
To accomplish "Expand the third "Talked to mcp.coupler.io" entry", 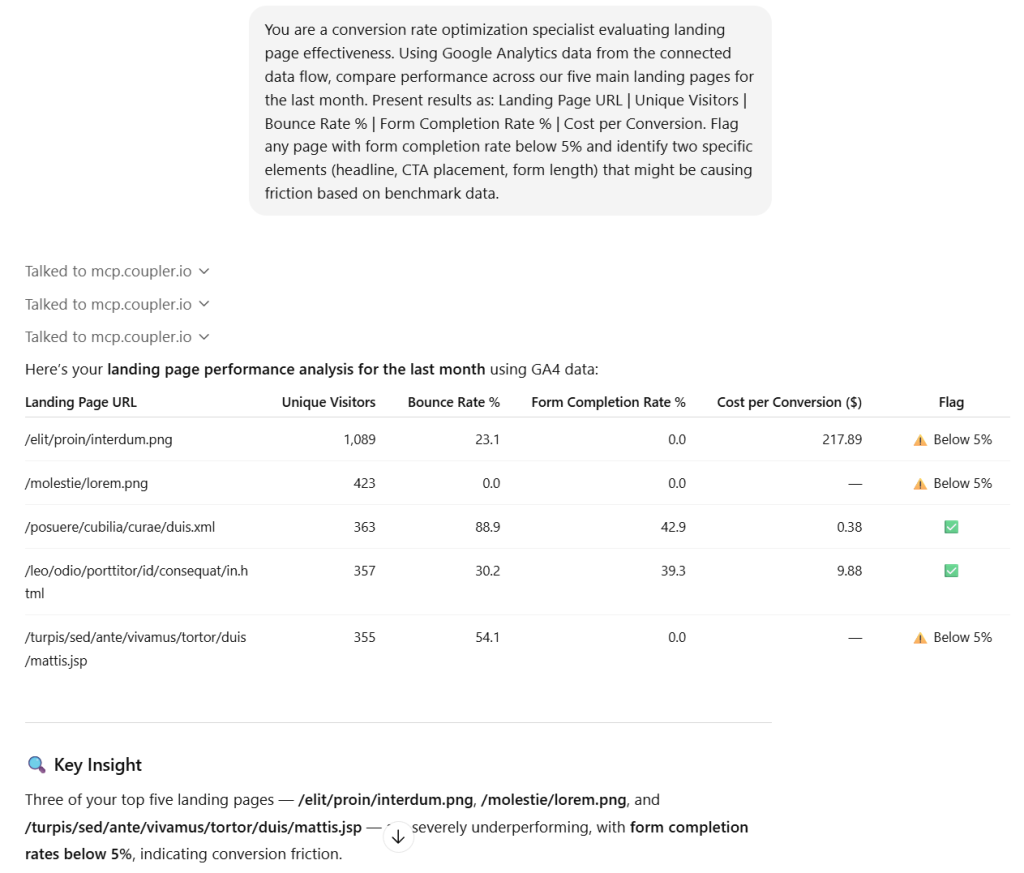I will click(x=117, y=337).
